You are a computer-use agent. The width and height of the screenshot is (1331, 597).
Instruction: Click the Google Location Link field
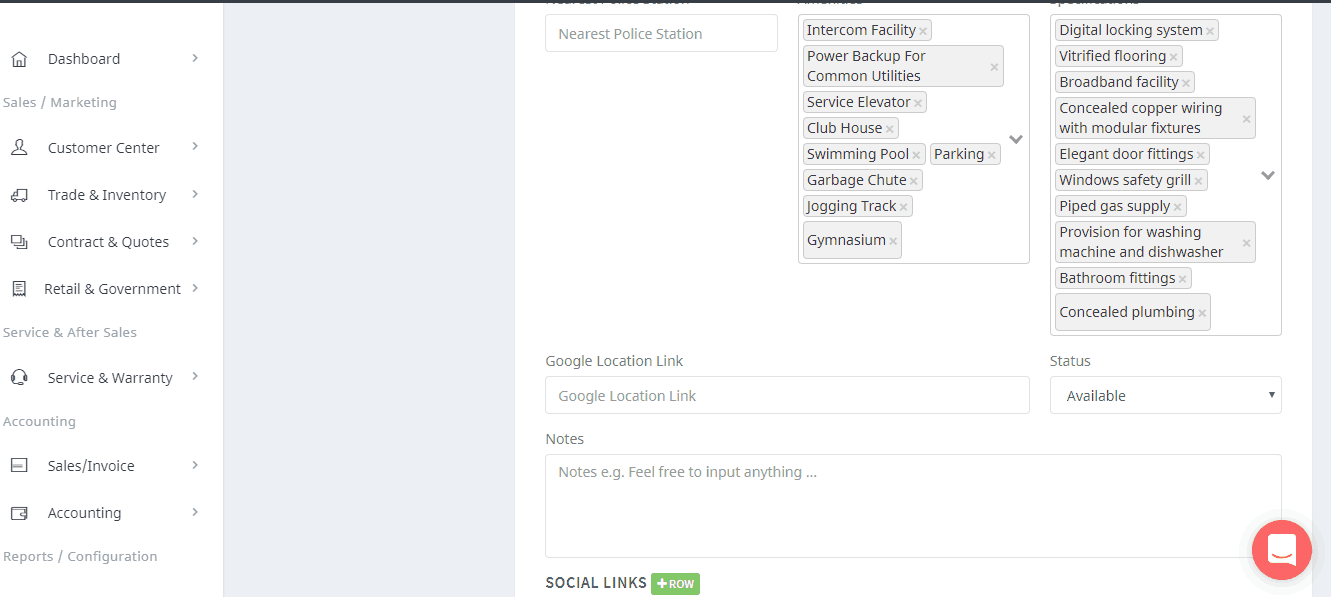pos(787,395)
